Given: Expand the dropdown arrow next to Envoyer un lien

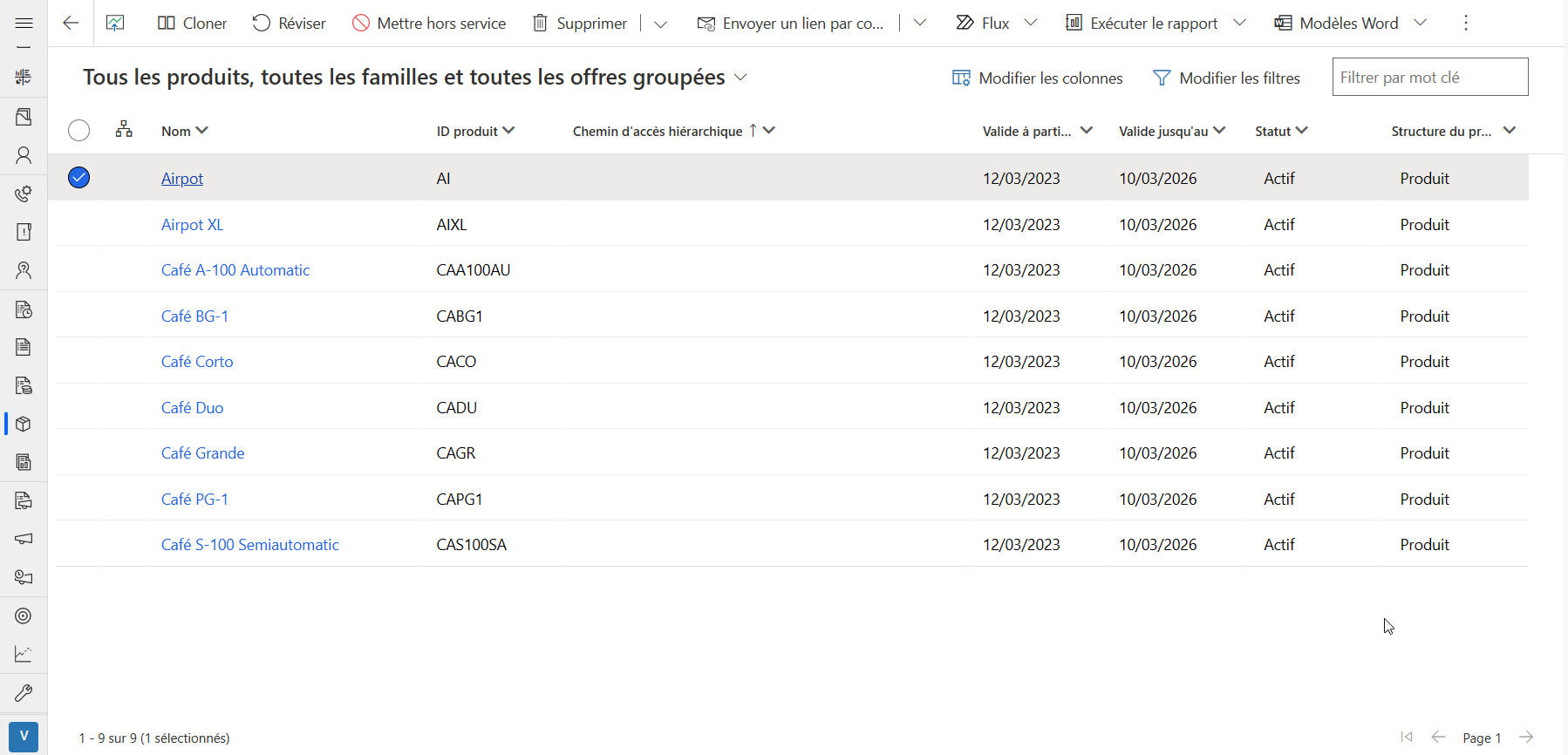Looking at the screenshot, I should 919,24.
